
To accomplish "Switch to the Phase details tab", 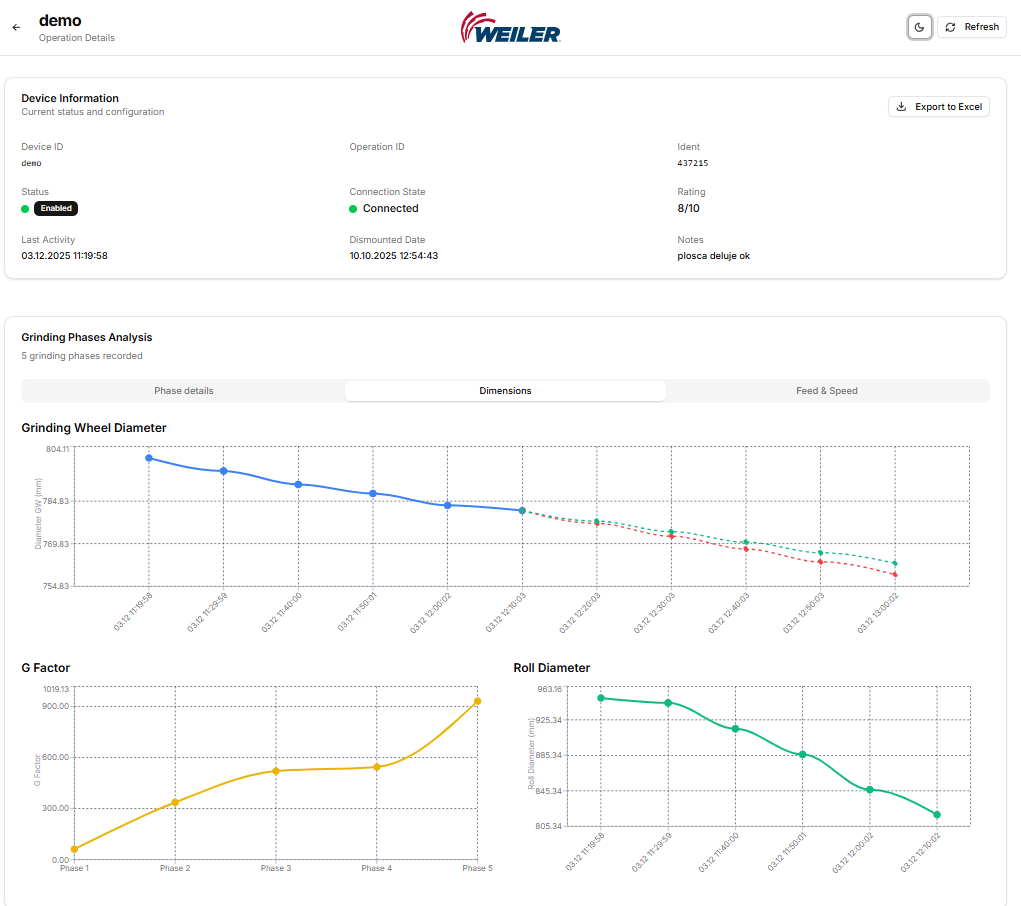I will coord(183,391).
